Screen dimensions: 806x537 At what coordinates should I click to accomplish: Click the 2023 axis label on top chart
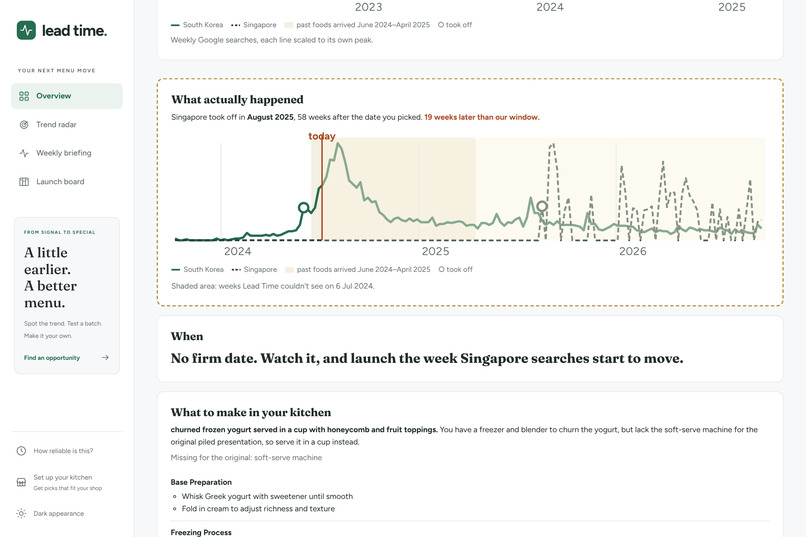tap(369, 7)
